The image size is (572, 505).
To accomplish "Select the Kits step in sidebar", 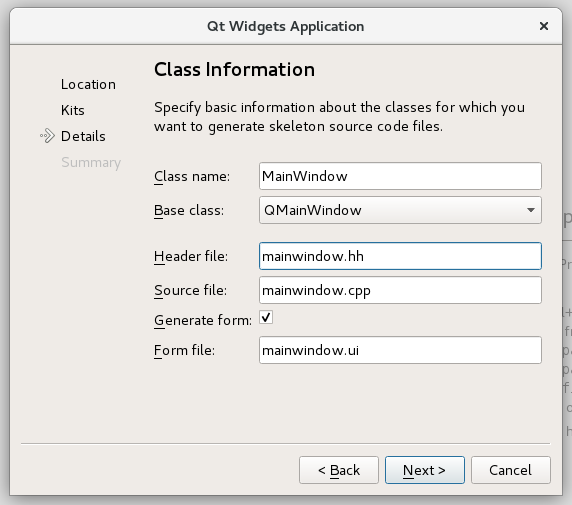I will coord(73,110).
